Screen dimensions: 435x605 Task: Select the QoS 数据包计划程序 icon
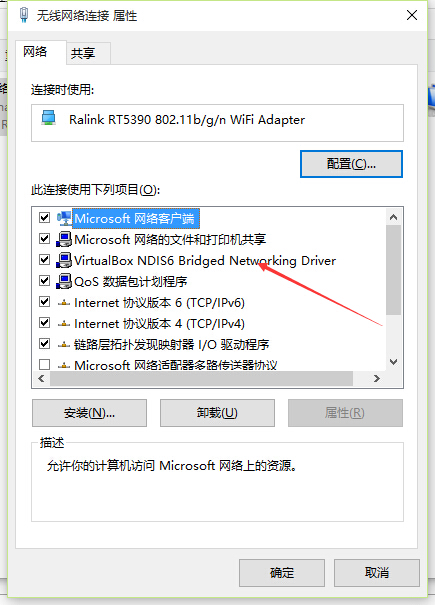(64, 281)
